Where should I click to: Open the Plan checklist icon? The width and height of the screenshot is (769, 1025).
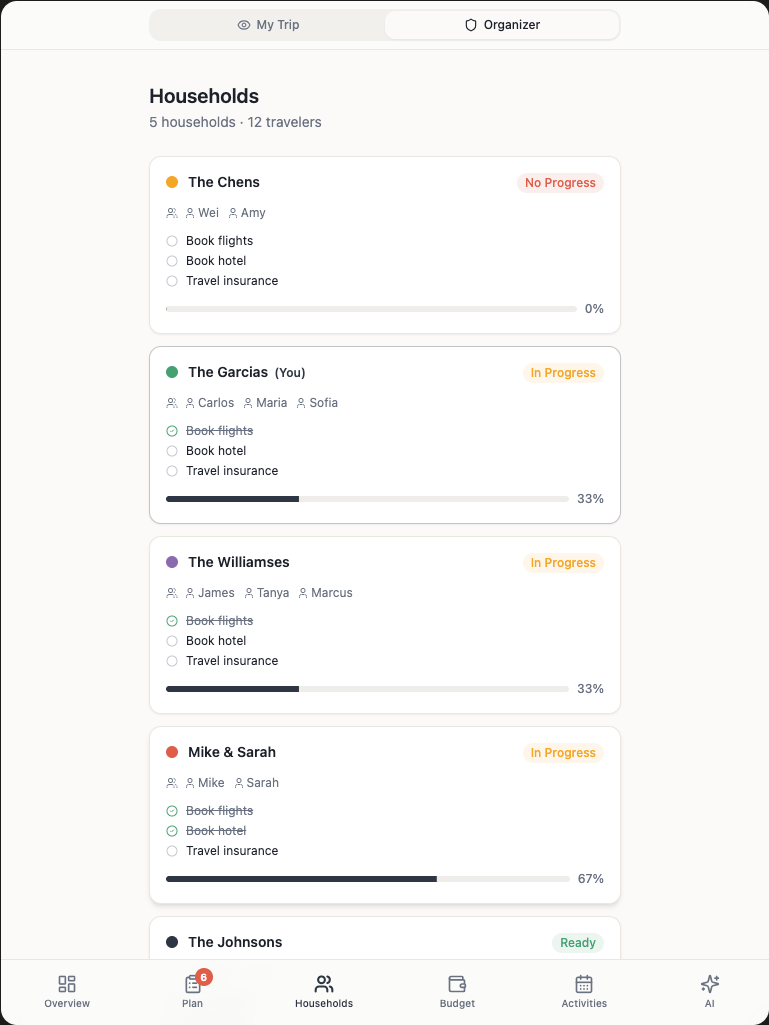(x=193, y=984)
